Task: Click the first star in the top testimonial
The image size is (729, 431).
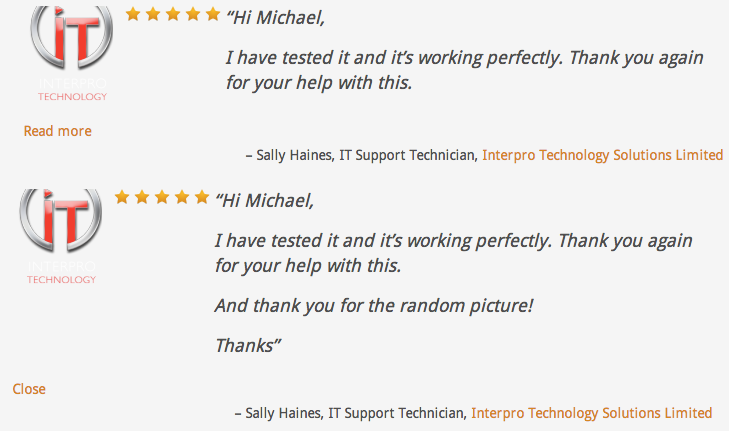Action: 133,14
